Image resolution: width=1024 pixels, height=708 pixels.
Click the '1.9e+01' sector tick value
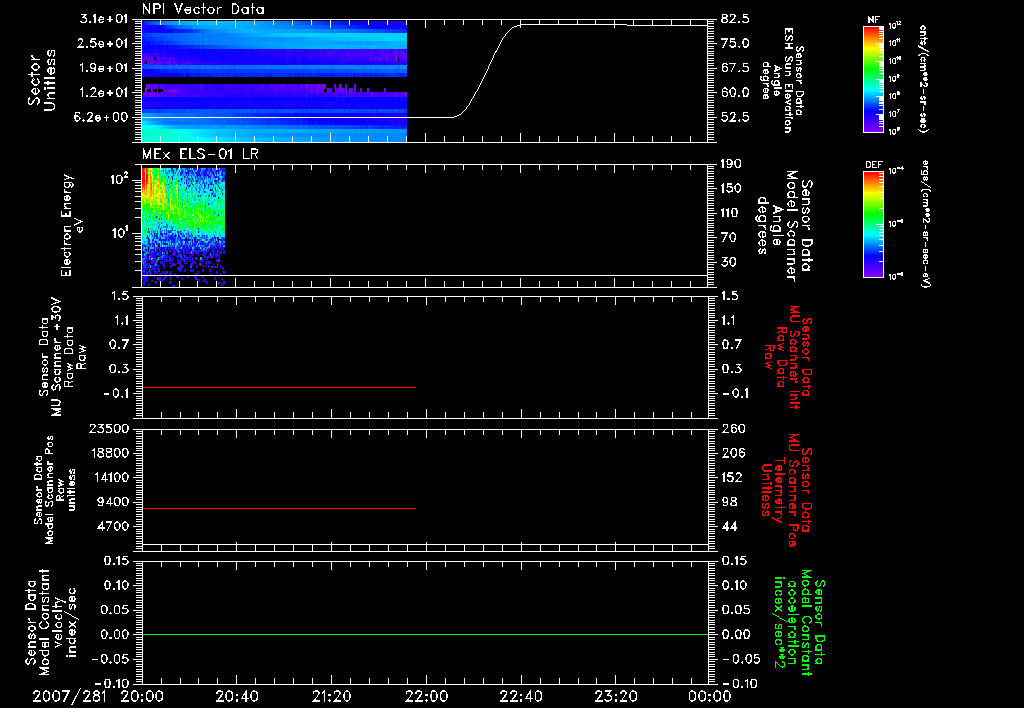(x=104, y=68)
